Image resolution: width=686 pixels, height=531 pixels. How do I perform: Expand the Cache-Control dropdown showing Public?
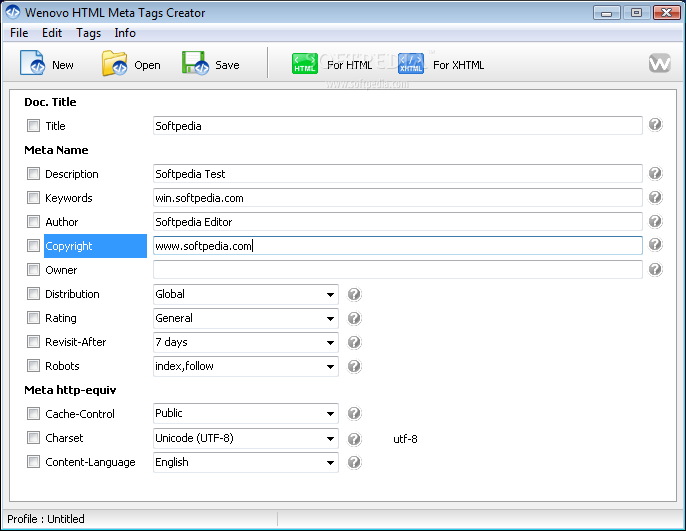(245, 413)
